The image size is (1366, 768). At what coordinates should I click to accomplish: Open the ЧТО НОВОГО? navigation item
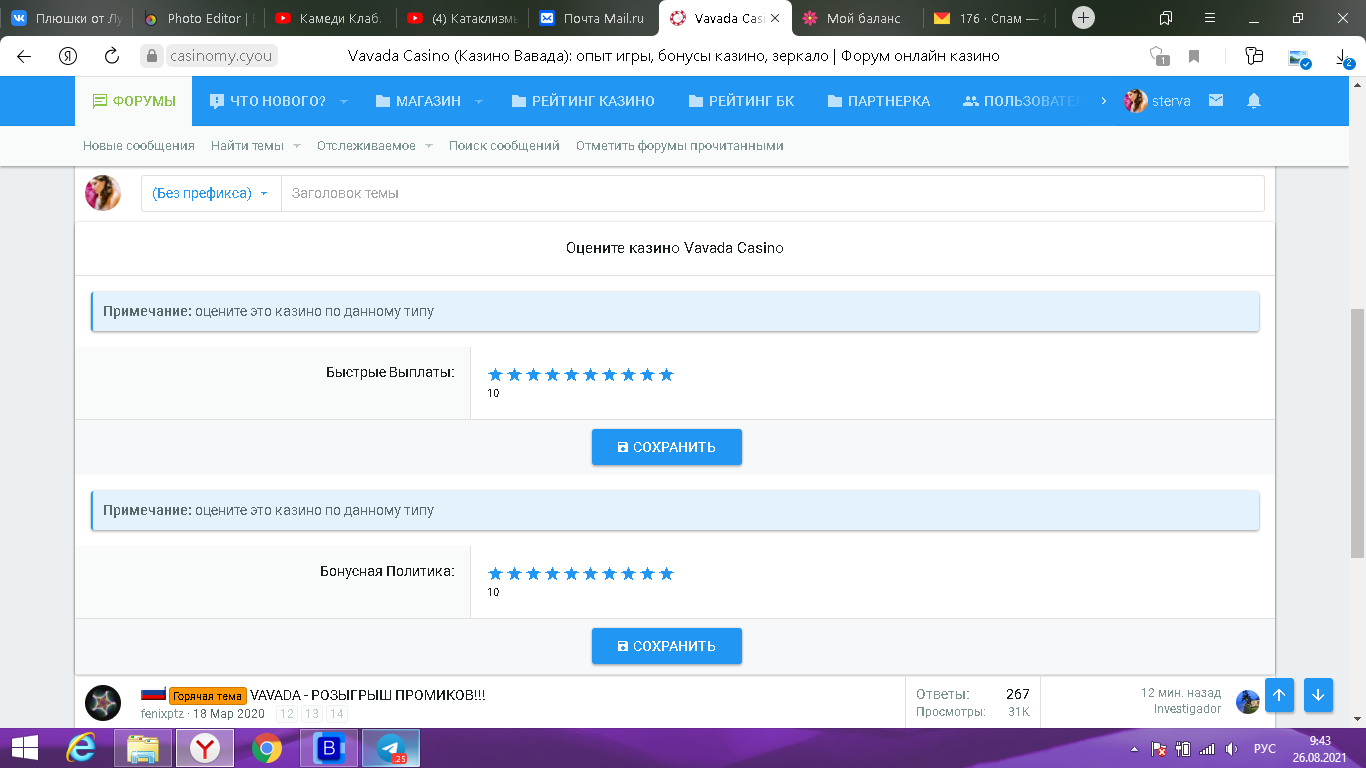click(x=268, y=101)
